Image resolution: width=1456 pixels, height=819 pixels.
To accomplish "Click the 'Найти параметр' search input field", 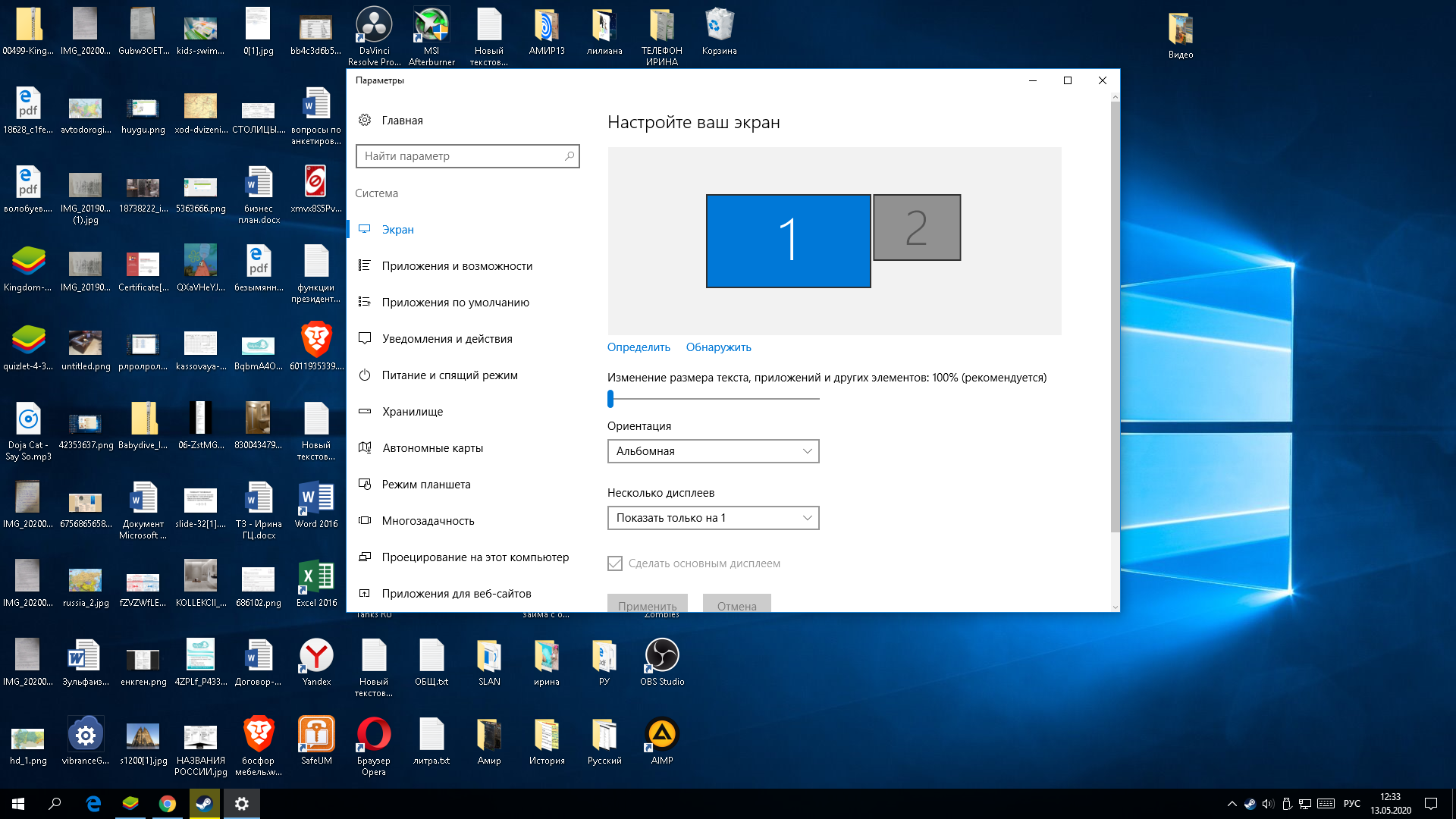I will (x=467, y=155).
